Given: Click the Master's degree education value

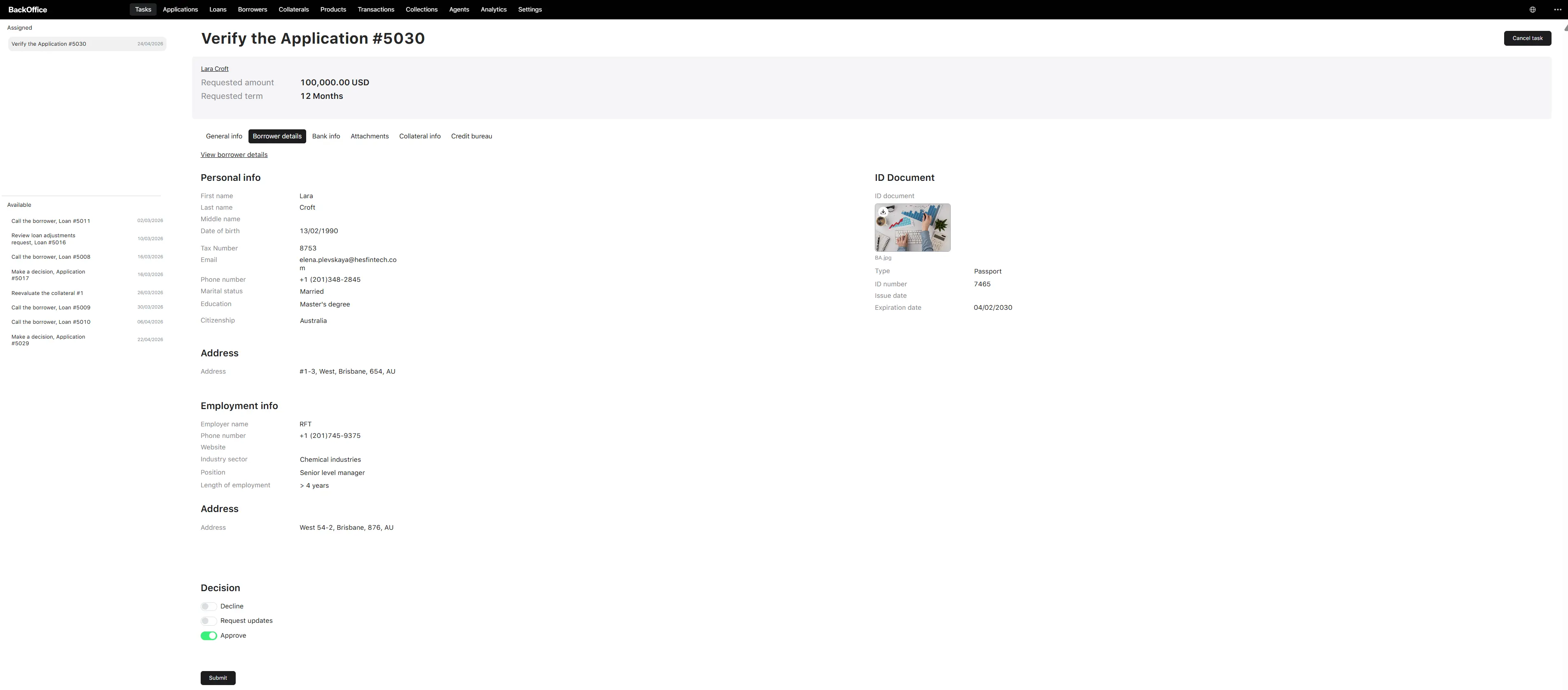Looking at the screenshot, I should 325,304.
